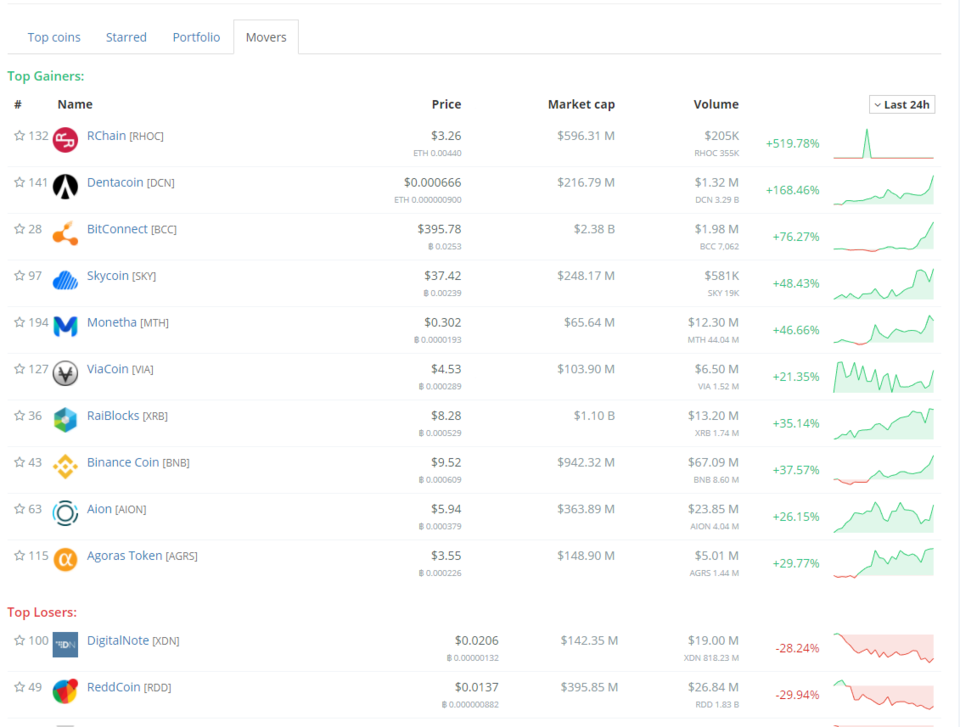Open the Last 24h timeframe dropdown
This screenshot has height=727, width=960.
point(902,105)
